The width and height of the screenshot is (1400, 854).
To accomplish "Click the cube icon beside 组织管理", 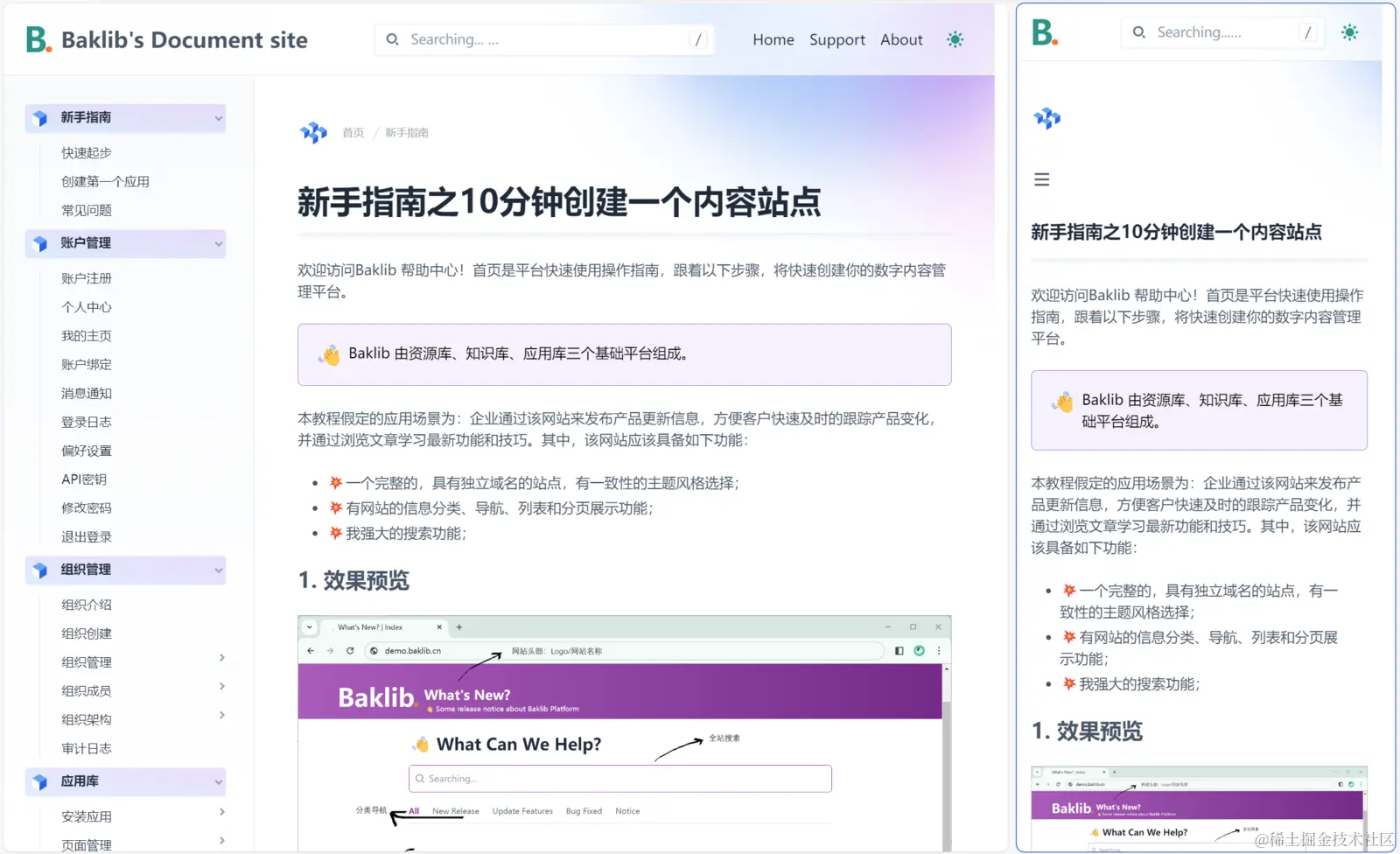I will coord(39,570).
